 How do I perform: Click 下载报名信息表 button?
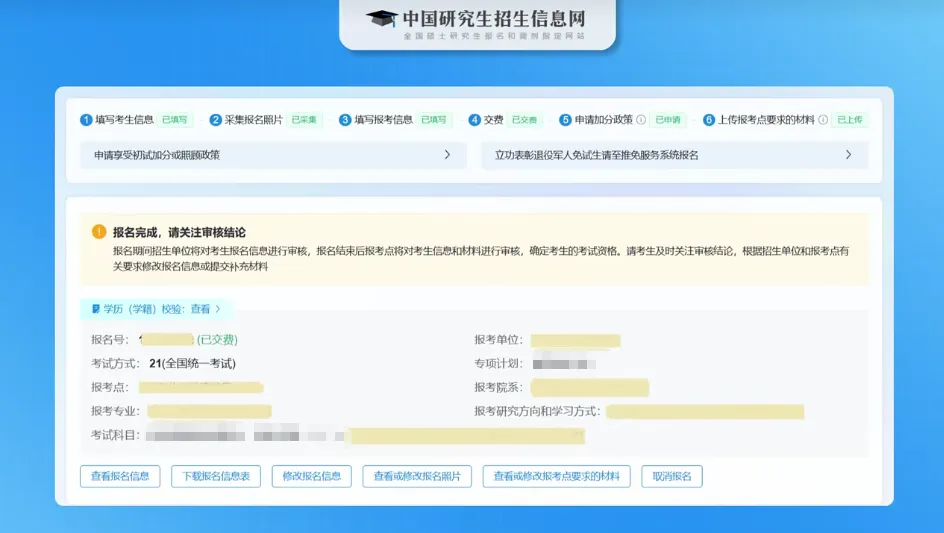216,476
